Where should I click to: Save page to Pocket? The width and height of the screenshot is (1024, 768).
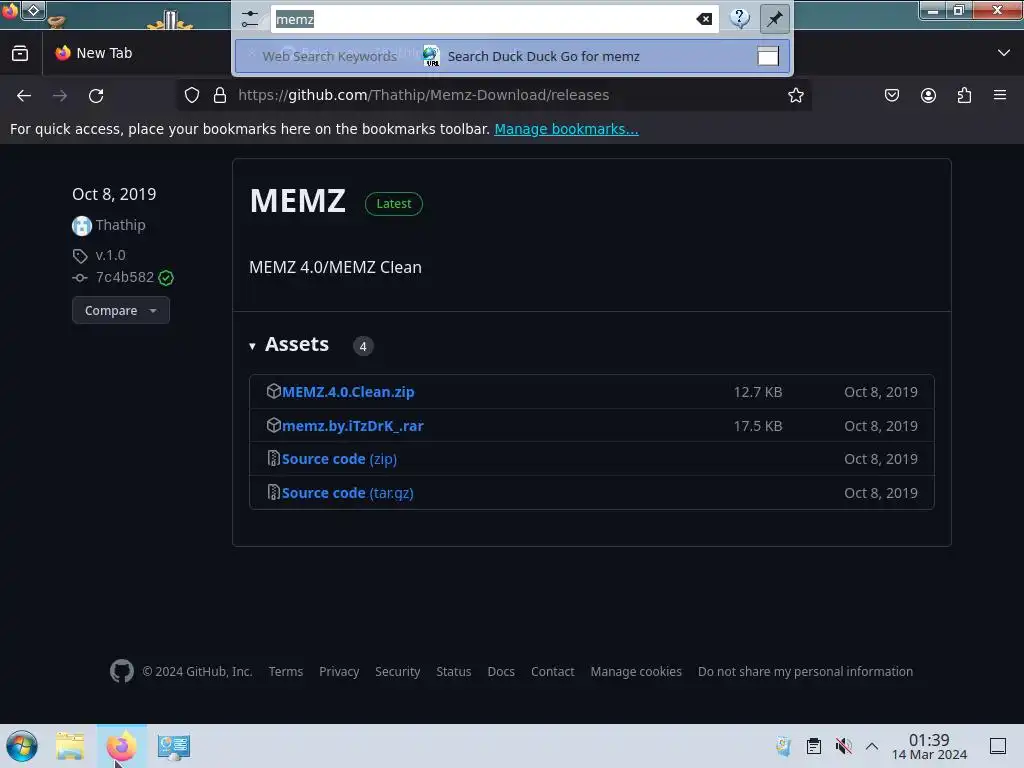(891, 95)
